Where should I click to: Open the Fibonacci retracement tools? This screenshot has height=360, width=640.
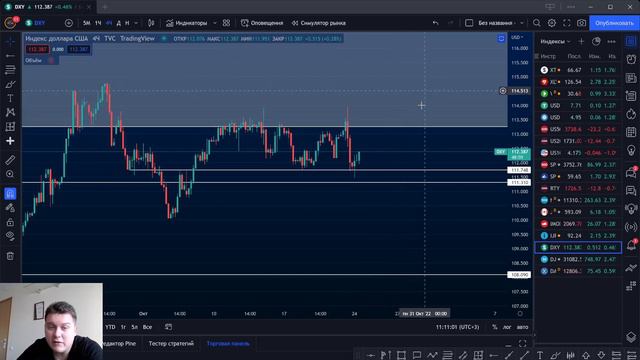tap(10, 70)
